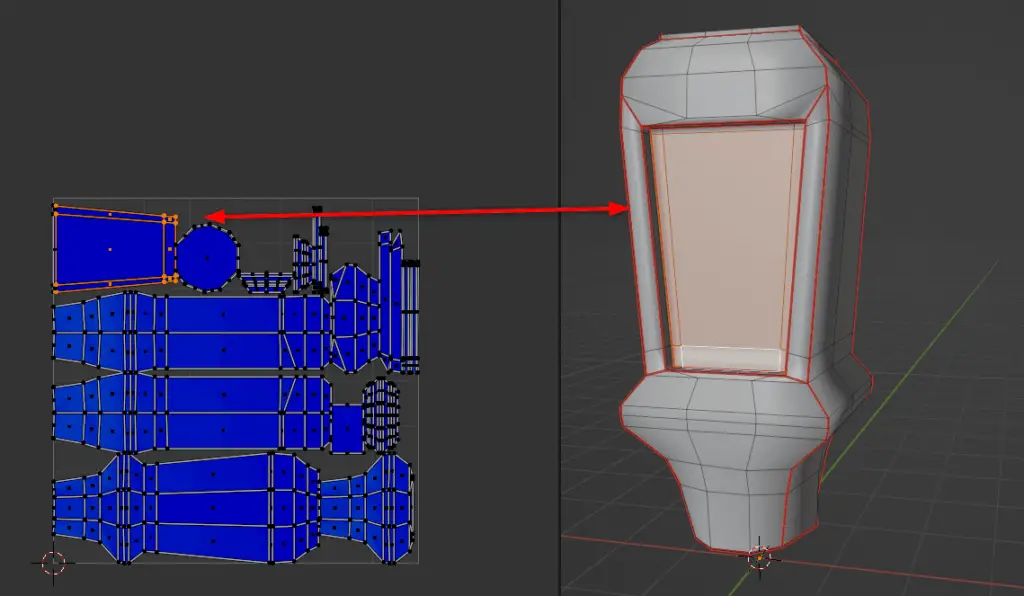Select the small white face below the peach panel

[x=730, y=358]
